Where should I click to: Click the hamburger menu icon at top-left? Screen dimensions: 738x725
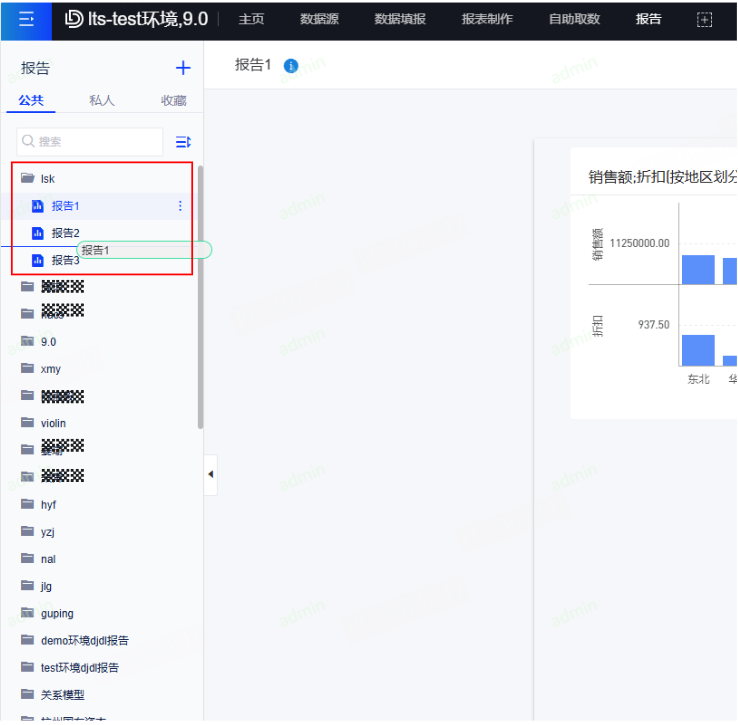pyautogui.click(x=27, y=19)
